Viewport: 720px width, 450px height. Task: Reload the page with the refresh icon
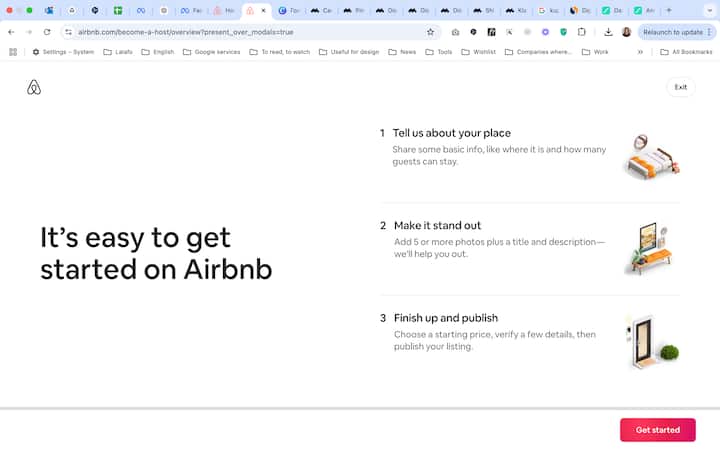(47, 32)
